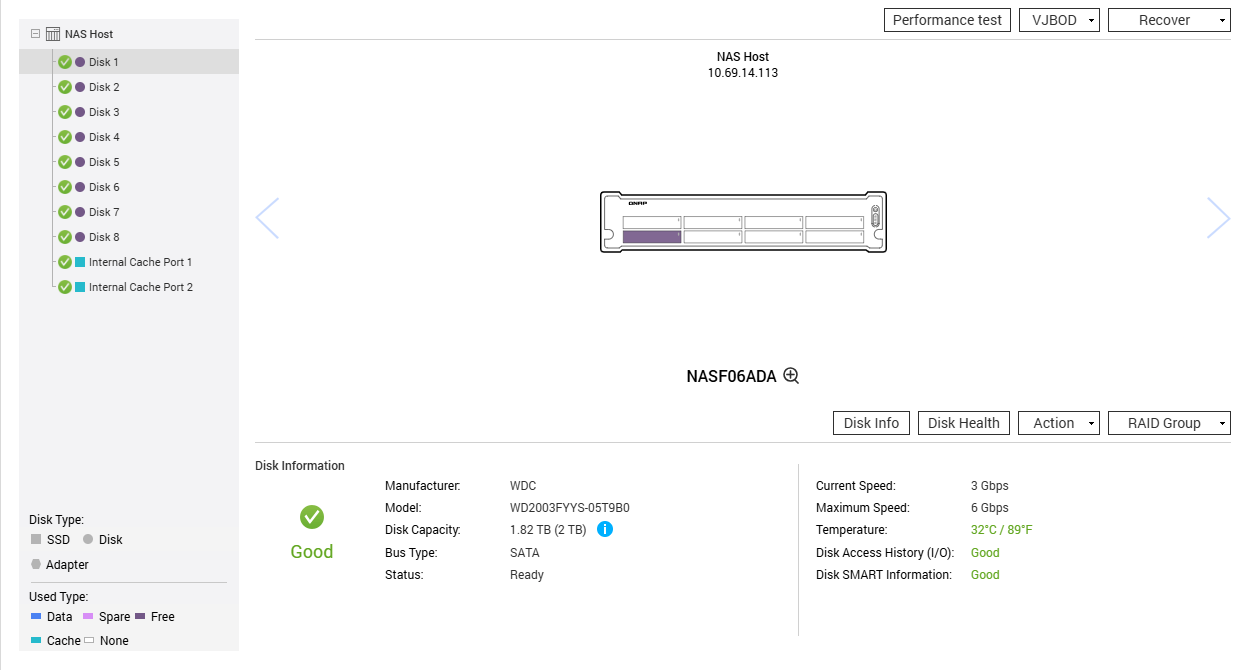Open the RAID Group dropdown
This screenshot has width=1254, height=670.
click(1169, 423)
